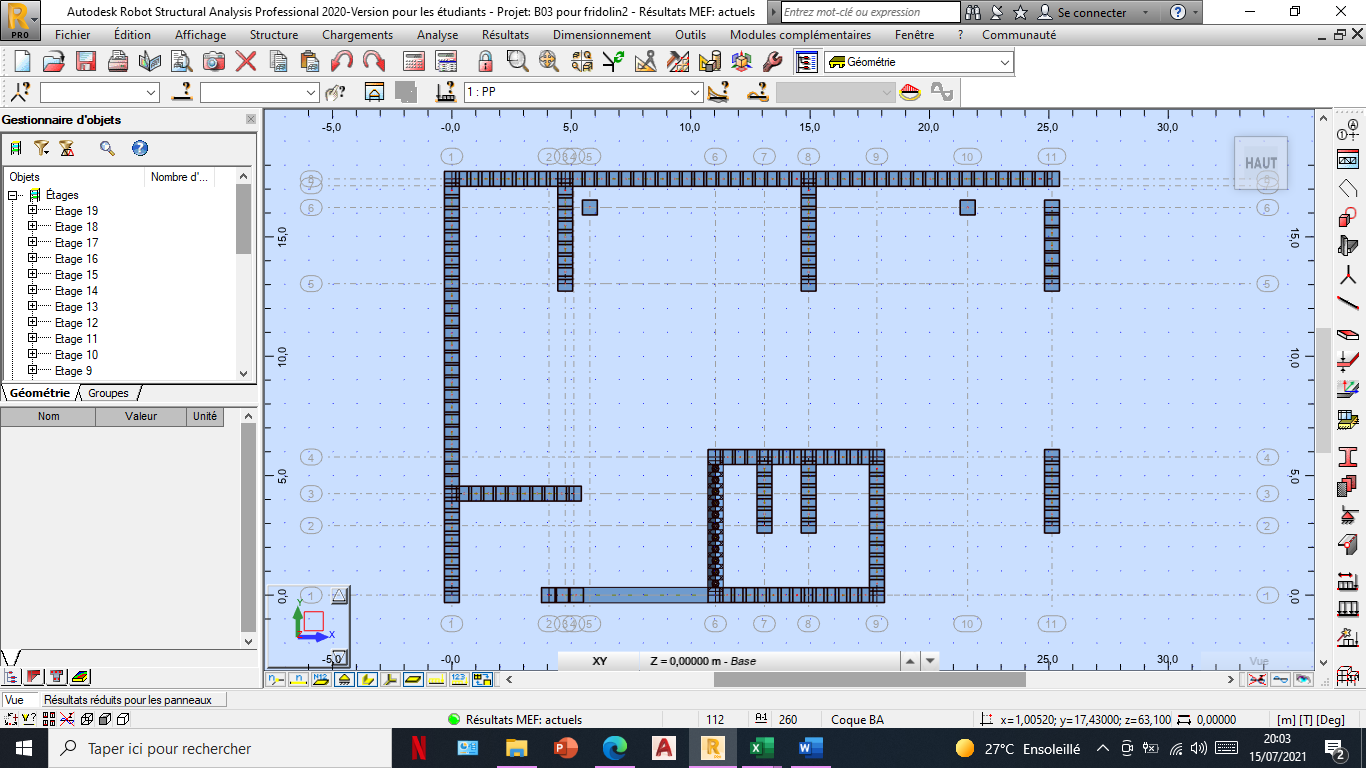This screenshot has height=768, width=1366.
Task: Click the magnifier zoom window icon
Action: [x=517, y=62]
